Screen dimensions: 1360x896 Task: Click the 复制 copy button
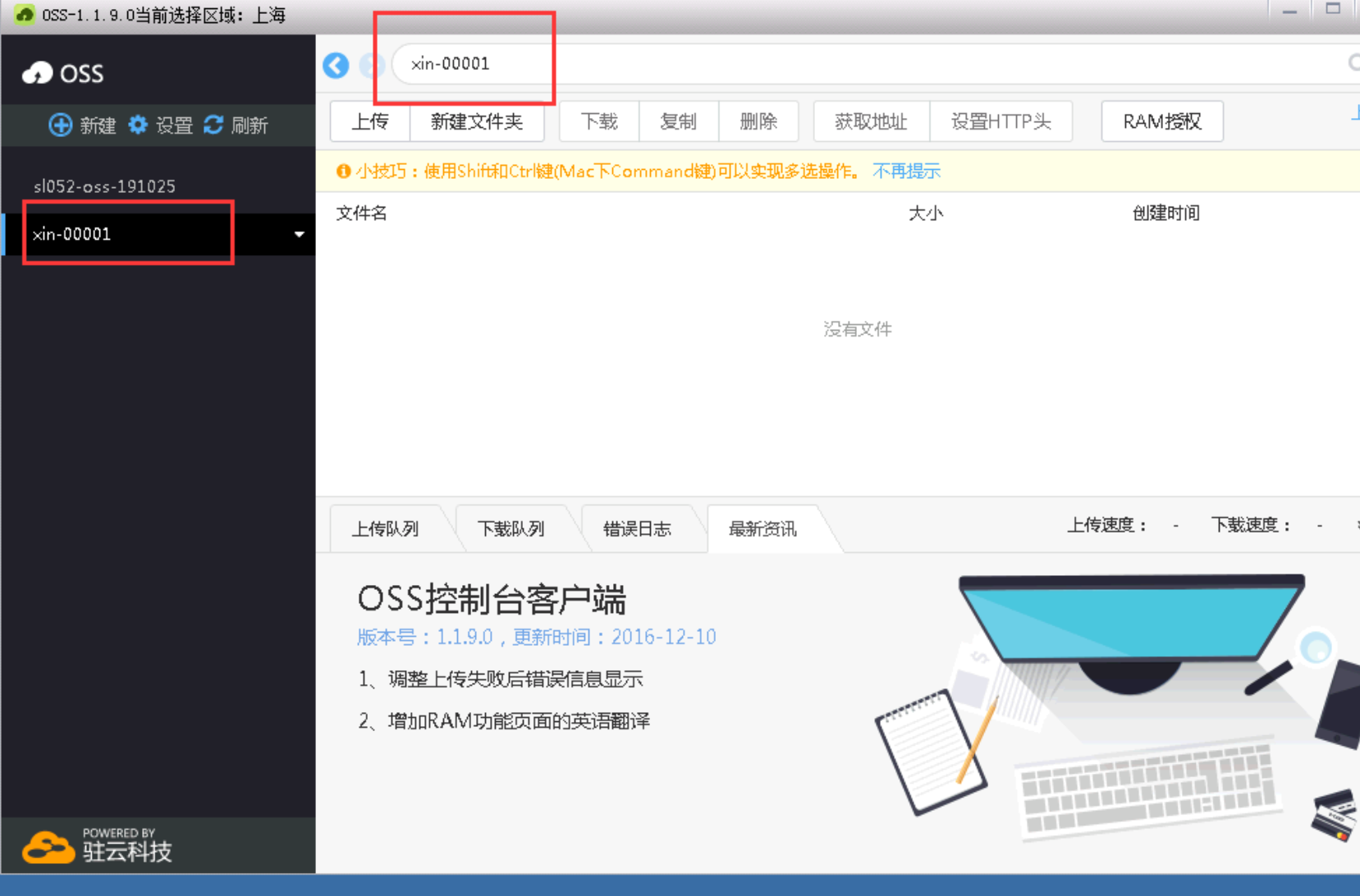point(679,121)
